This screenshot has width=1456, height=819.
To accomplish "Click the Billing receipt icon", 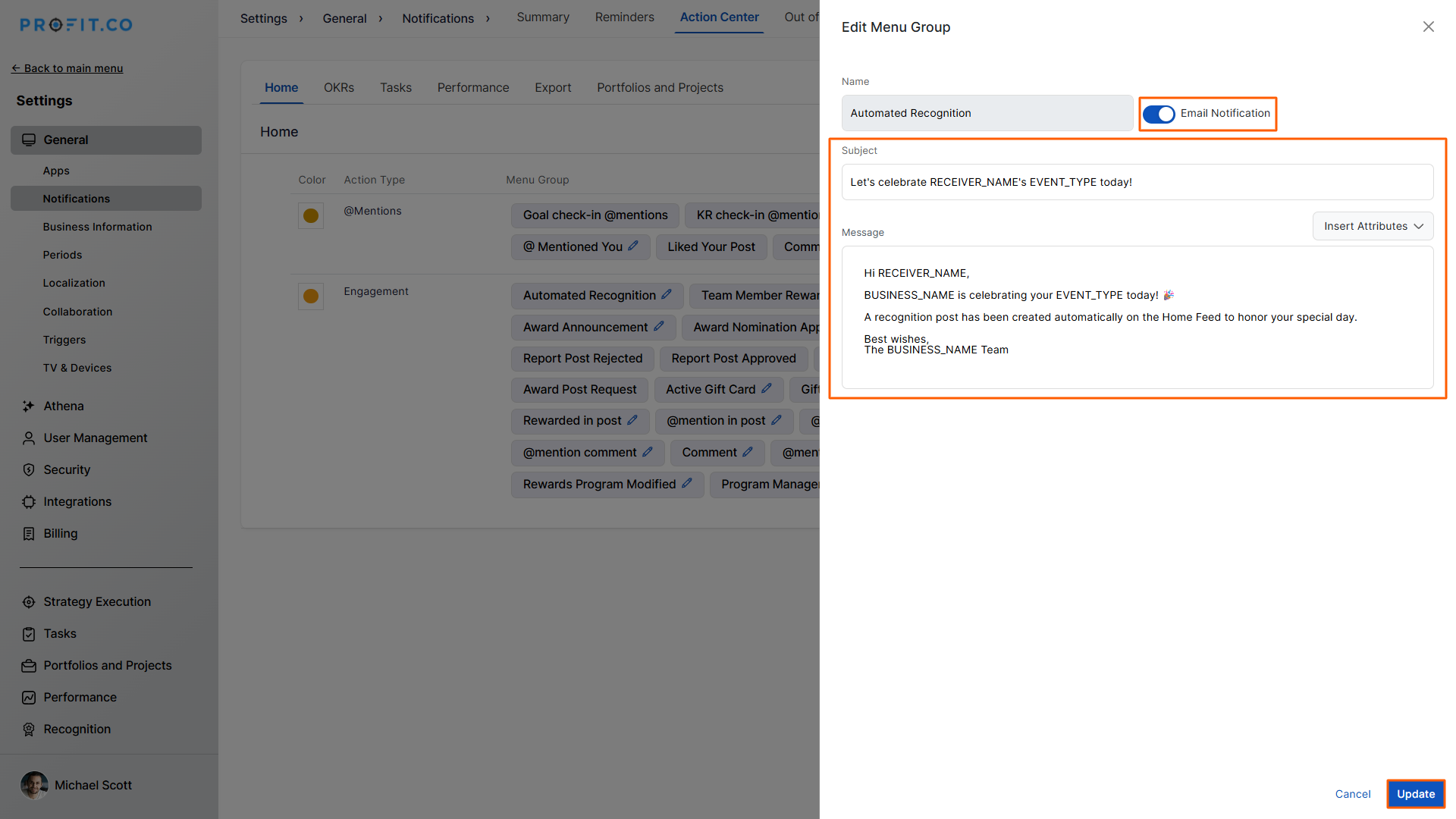I will point(28,534).
